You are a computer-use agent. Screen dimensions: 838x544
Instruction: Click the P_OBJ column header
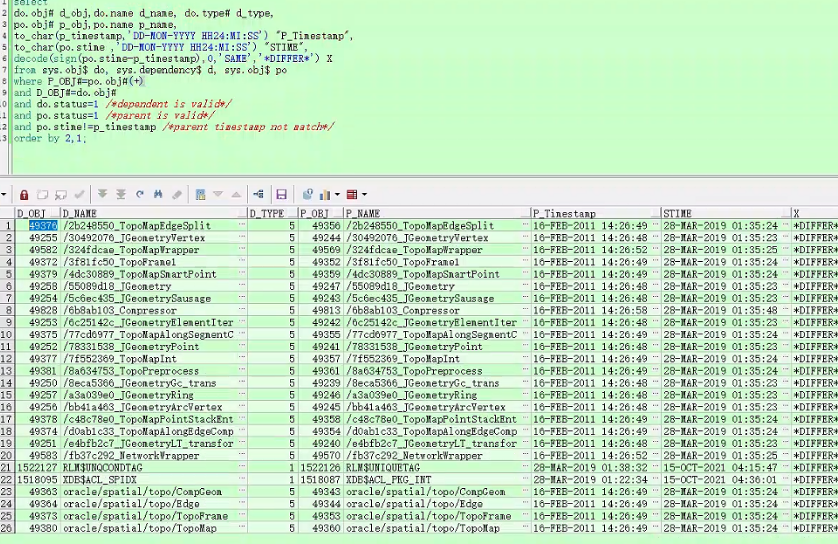point(321,213)
